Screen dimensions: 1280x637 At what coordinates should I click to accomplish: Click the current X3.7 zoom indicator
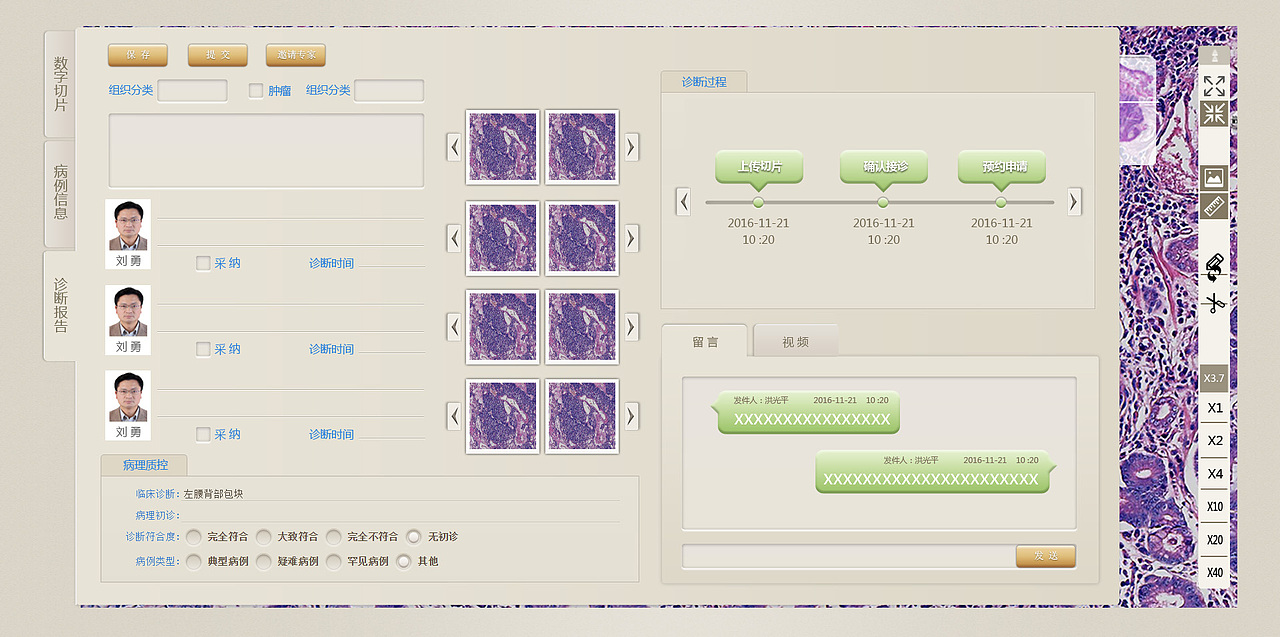pyautogui.click(x=1214, y=378)
